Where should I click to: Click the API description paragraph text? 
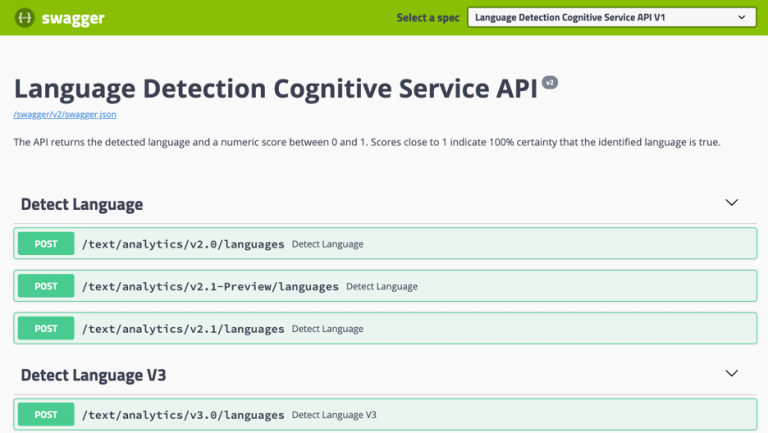tap(367, 142)
